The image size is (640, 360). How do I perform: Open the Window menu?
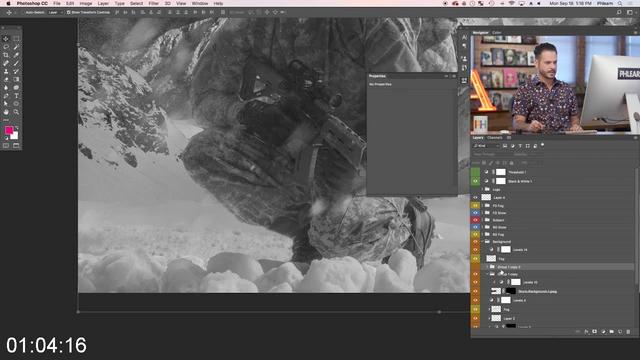(200, 3)
